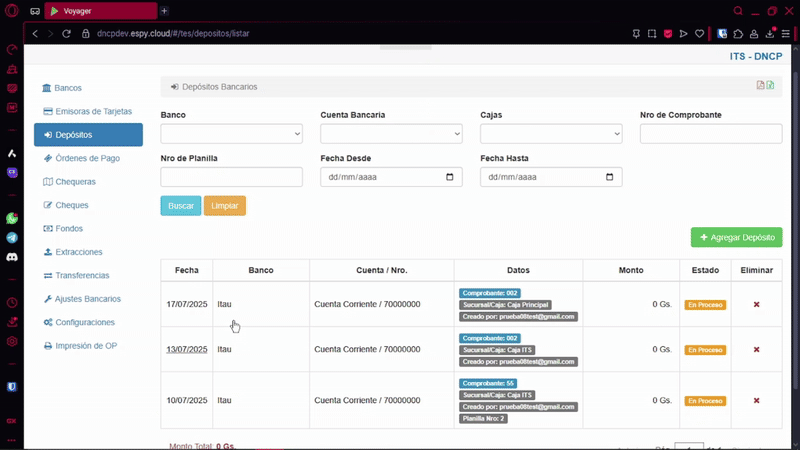This screenshot has width=800, height=450.
Task: Open Telegram from the browser sidebar
Action: pos(12,238)
